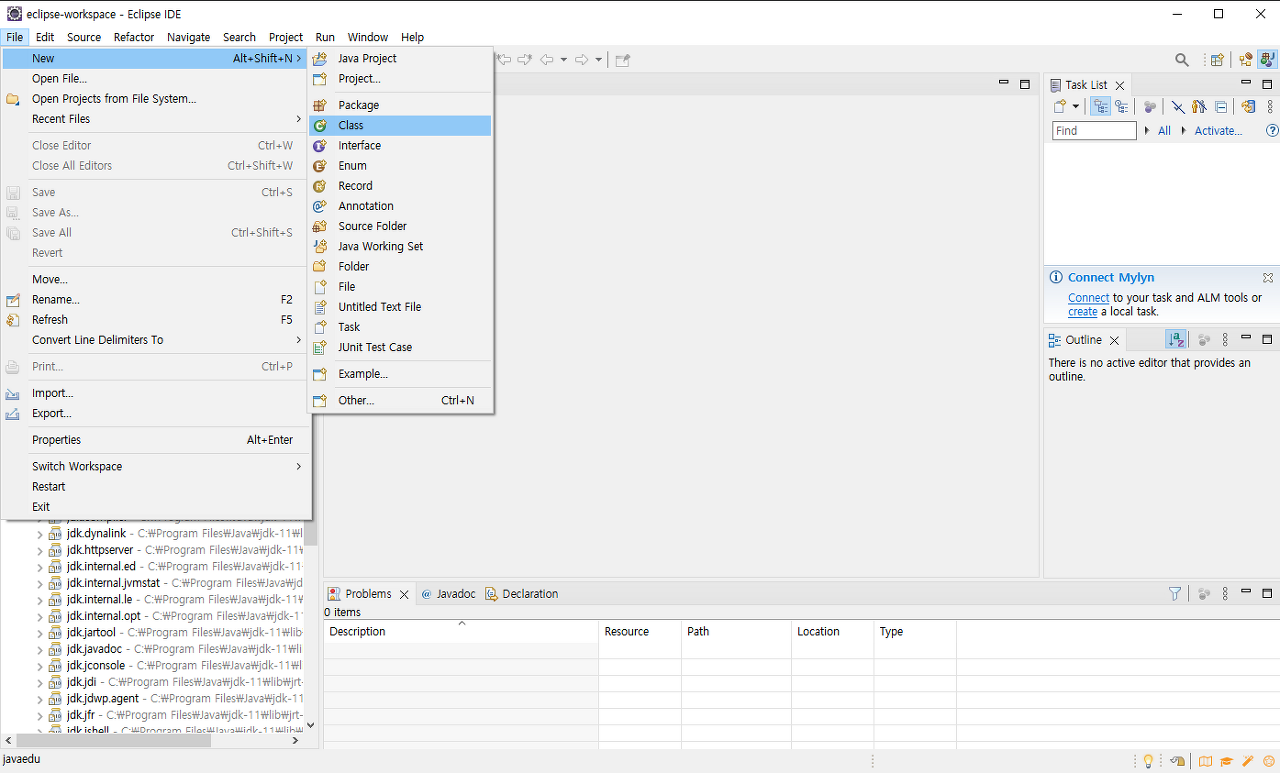This screenshot has height=773, width=1280.
Task: Select JUnit Test Case entry
Action: click(x=400, y=347)
